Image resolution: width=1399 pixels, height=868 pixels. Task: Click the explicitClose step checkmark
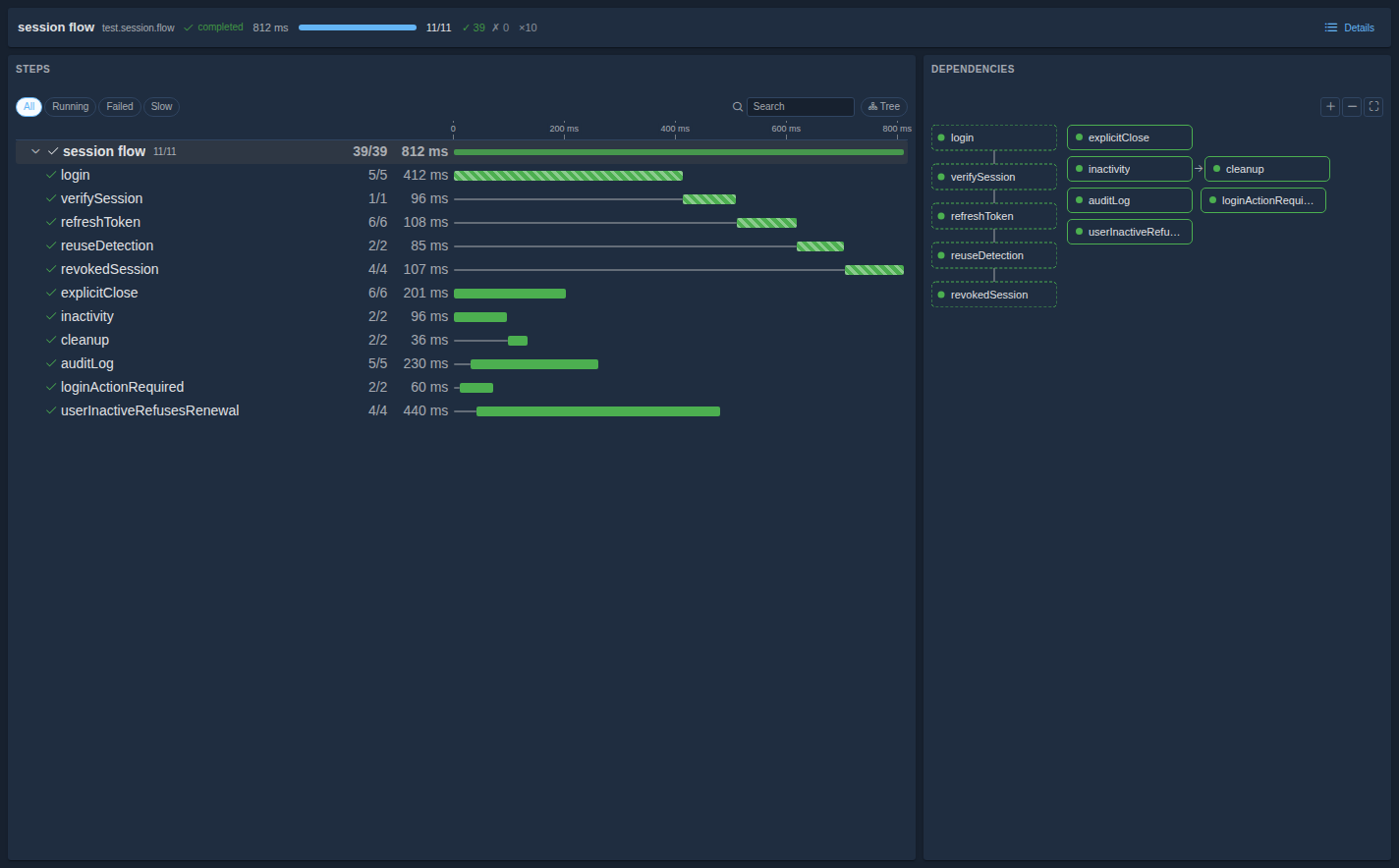coord(51,293)
